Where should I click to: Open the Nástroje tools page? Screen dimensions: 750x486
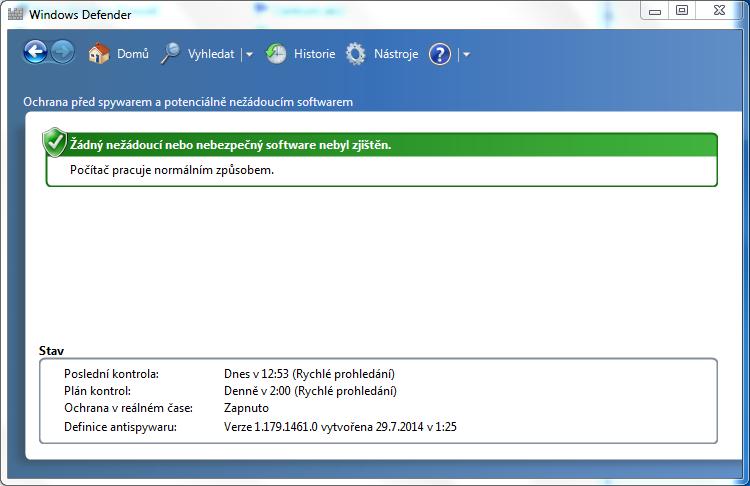pyautogui.click(x=396, y=54)
